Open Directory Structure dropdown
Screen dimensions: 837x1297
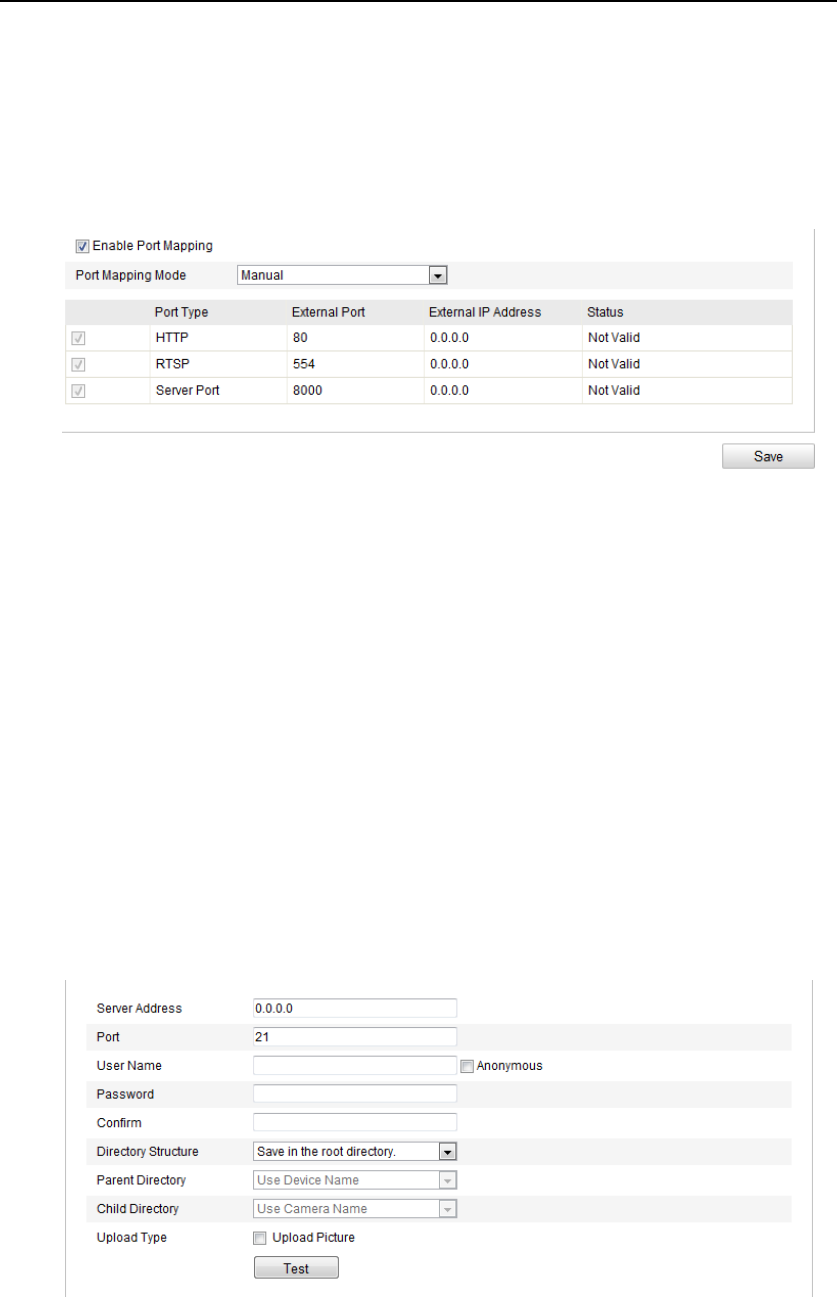coord(355,1151)
